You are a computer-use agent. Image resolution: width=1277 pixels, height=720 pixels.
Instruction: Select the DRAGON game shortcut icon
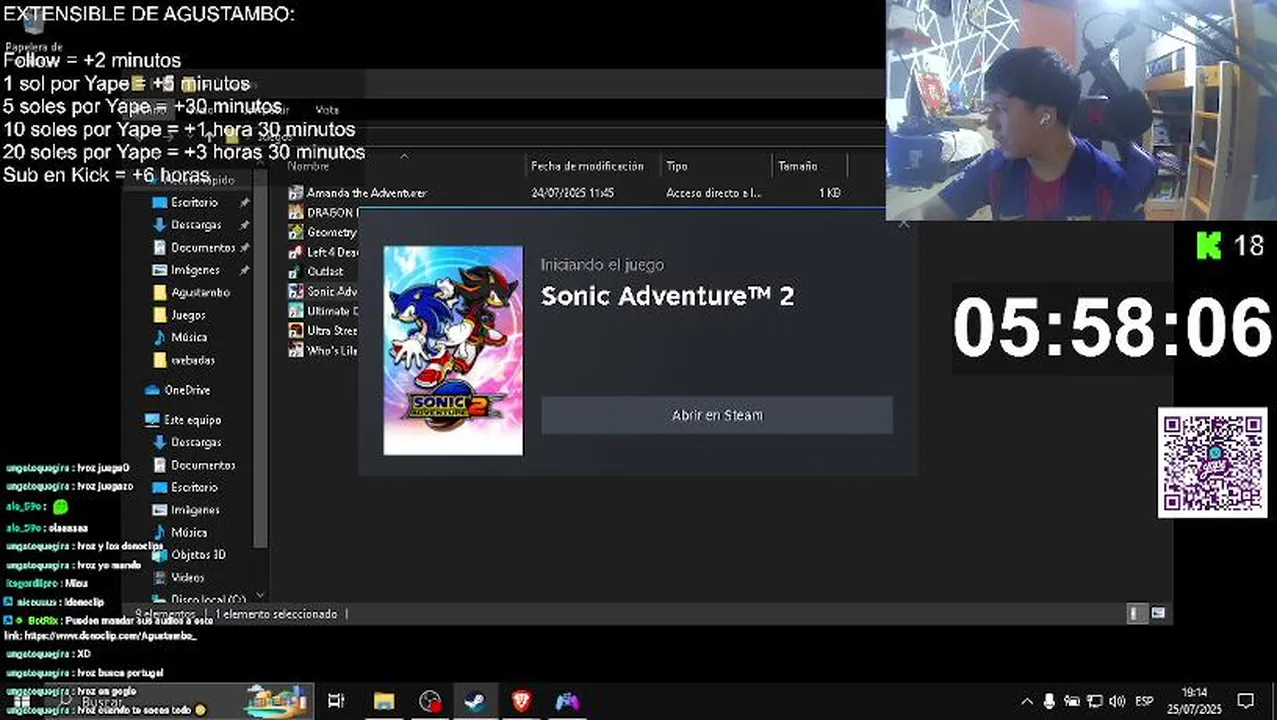pyautogui.click(x=295, y=212)
